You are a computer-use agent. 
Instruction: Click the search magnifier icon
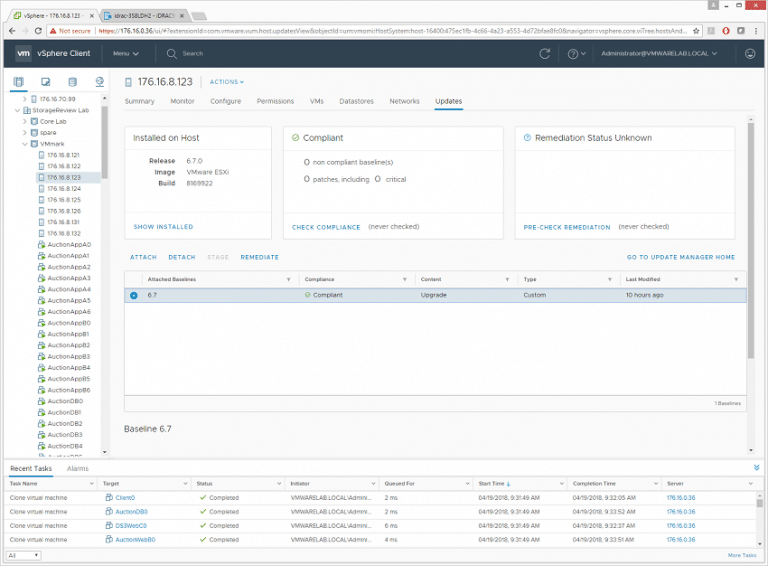click(171, 54)
